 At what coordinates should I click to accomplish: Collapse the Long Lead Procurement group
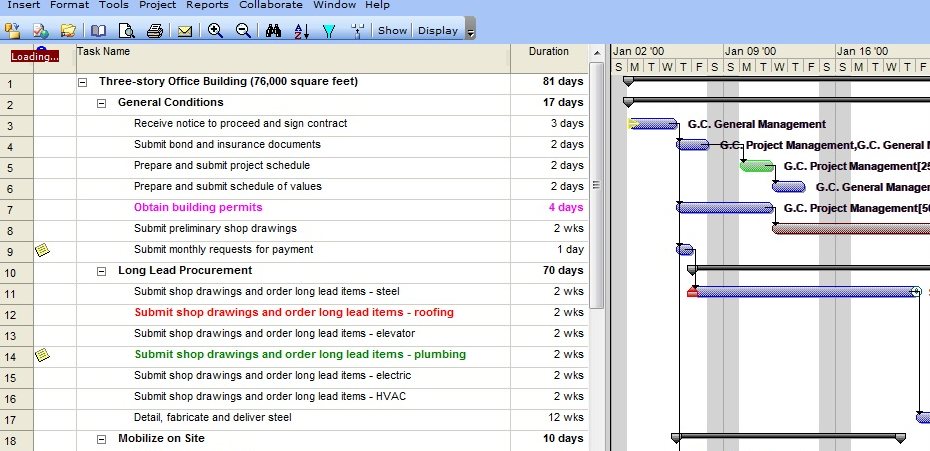(102, 271)
